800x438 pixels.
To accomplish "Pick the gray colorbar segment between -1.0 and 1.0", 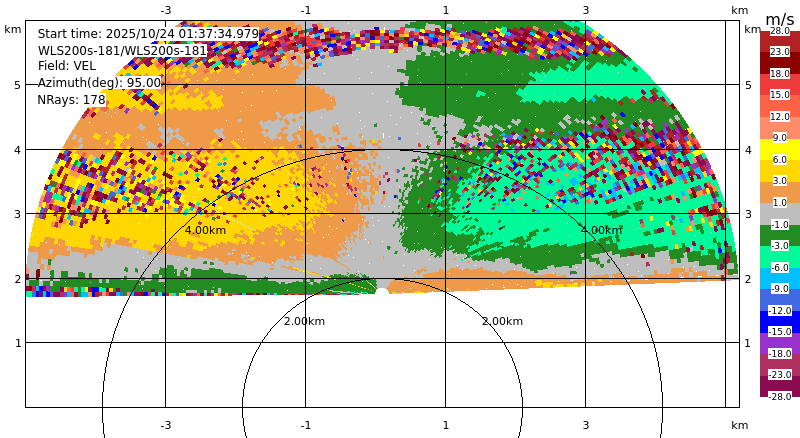I will (780, 213).
